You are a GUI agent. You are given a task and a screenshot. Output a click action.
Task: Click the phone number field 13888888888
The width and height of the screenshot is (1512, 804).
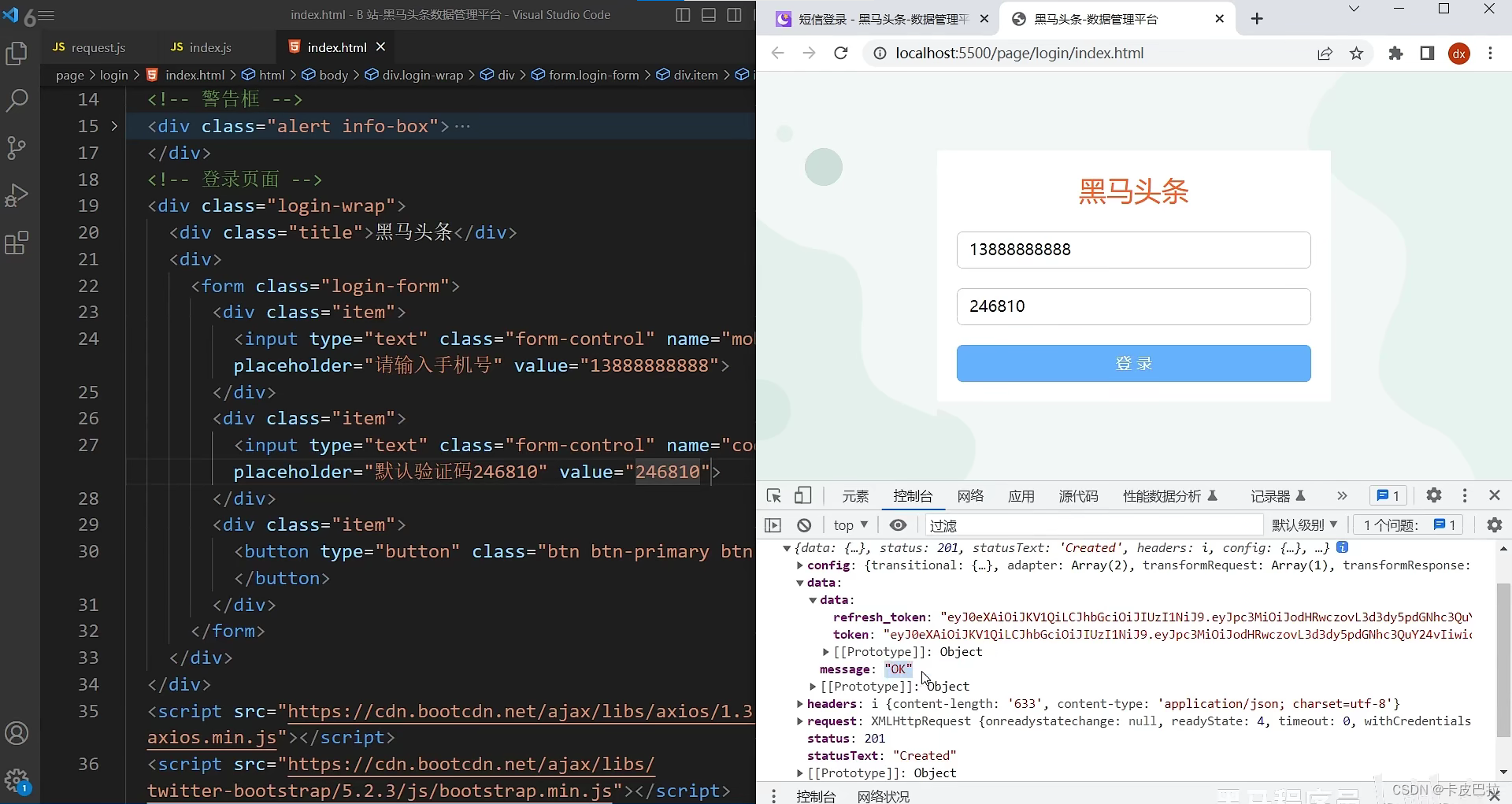(x=1134, y=250)
